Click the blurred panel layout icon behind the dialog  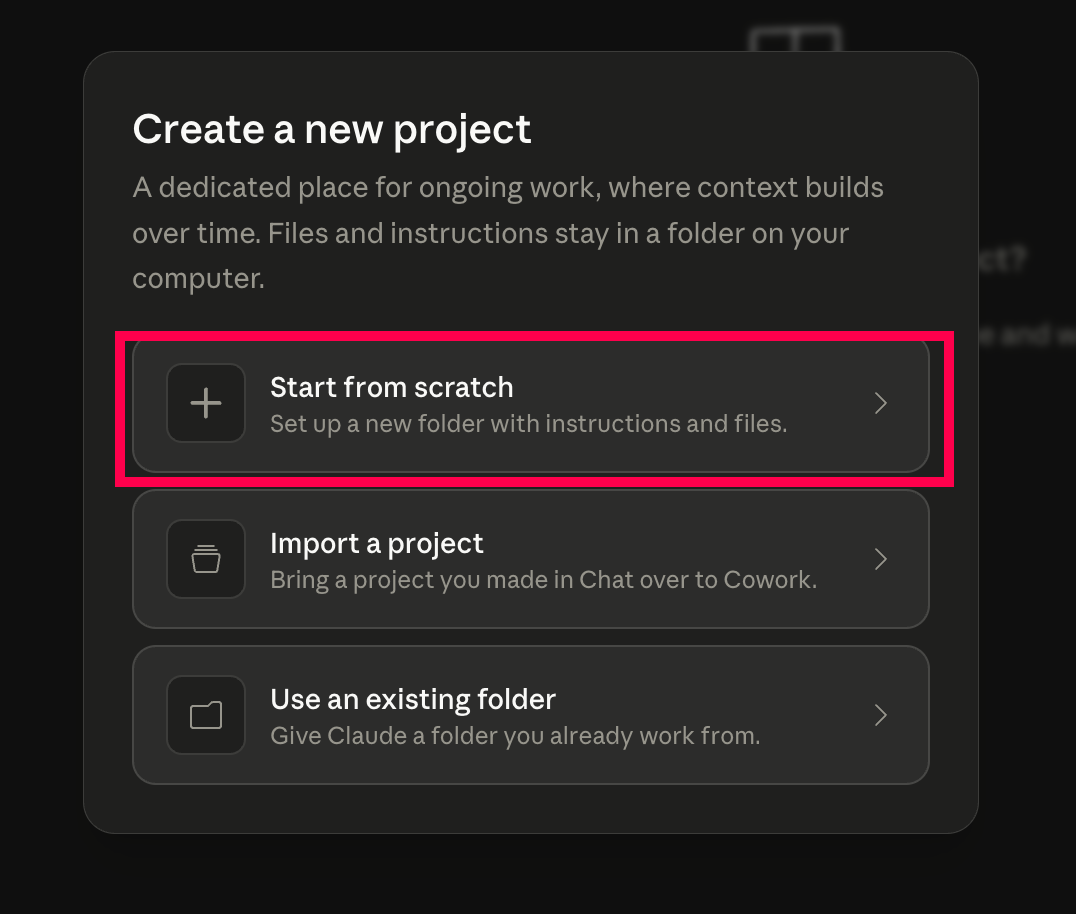coord(795,38)
